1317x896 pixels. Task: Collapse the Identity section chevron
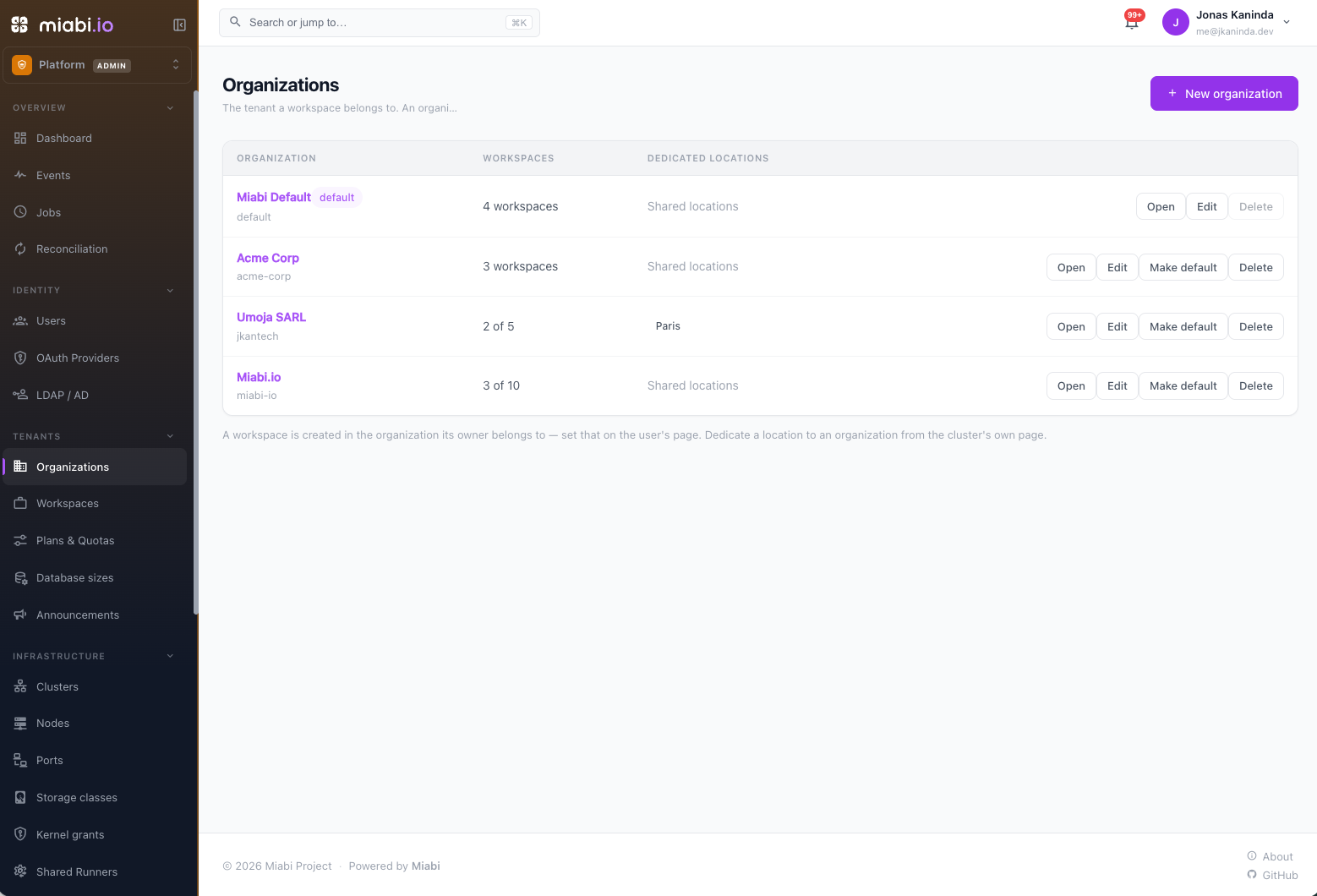click(170, 290)
